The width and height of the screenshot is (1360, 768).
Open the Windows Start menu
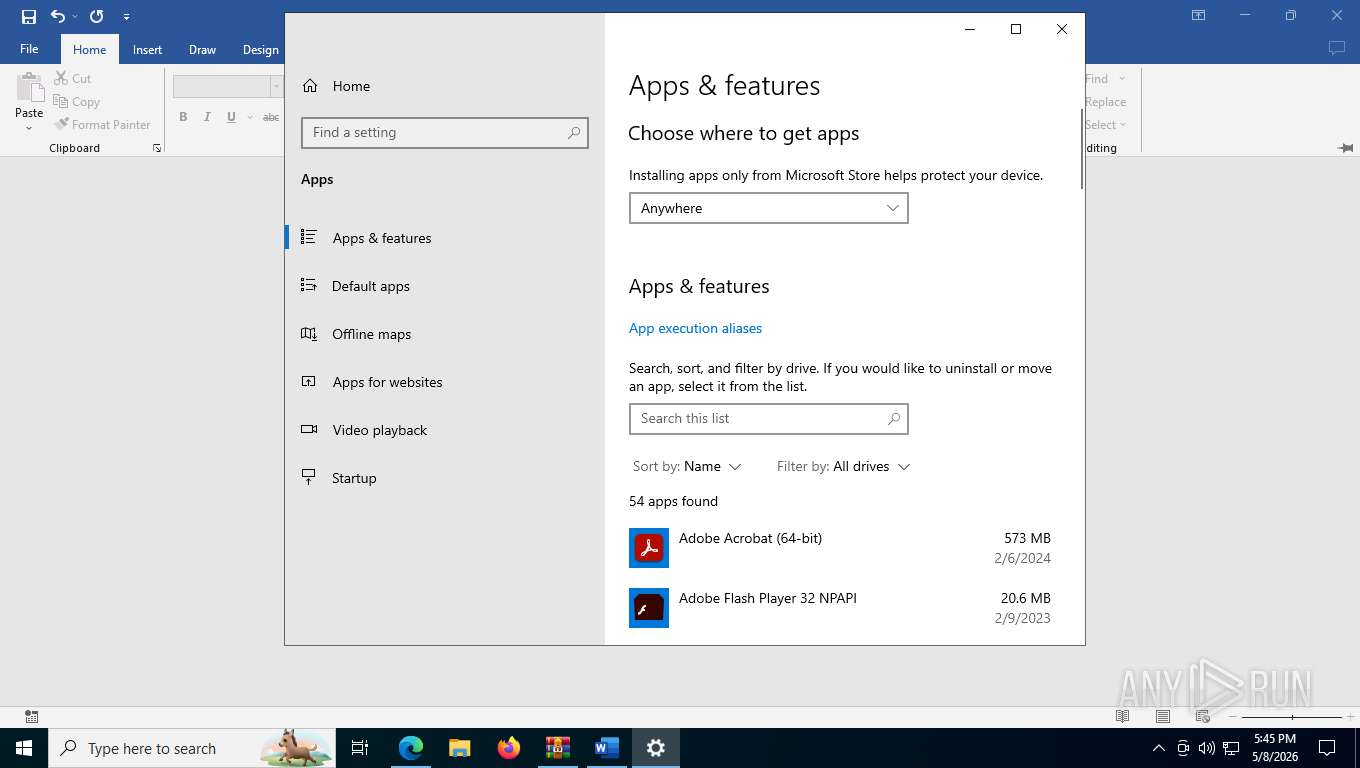coord(24,748)
